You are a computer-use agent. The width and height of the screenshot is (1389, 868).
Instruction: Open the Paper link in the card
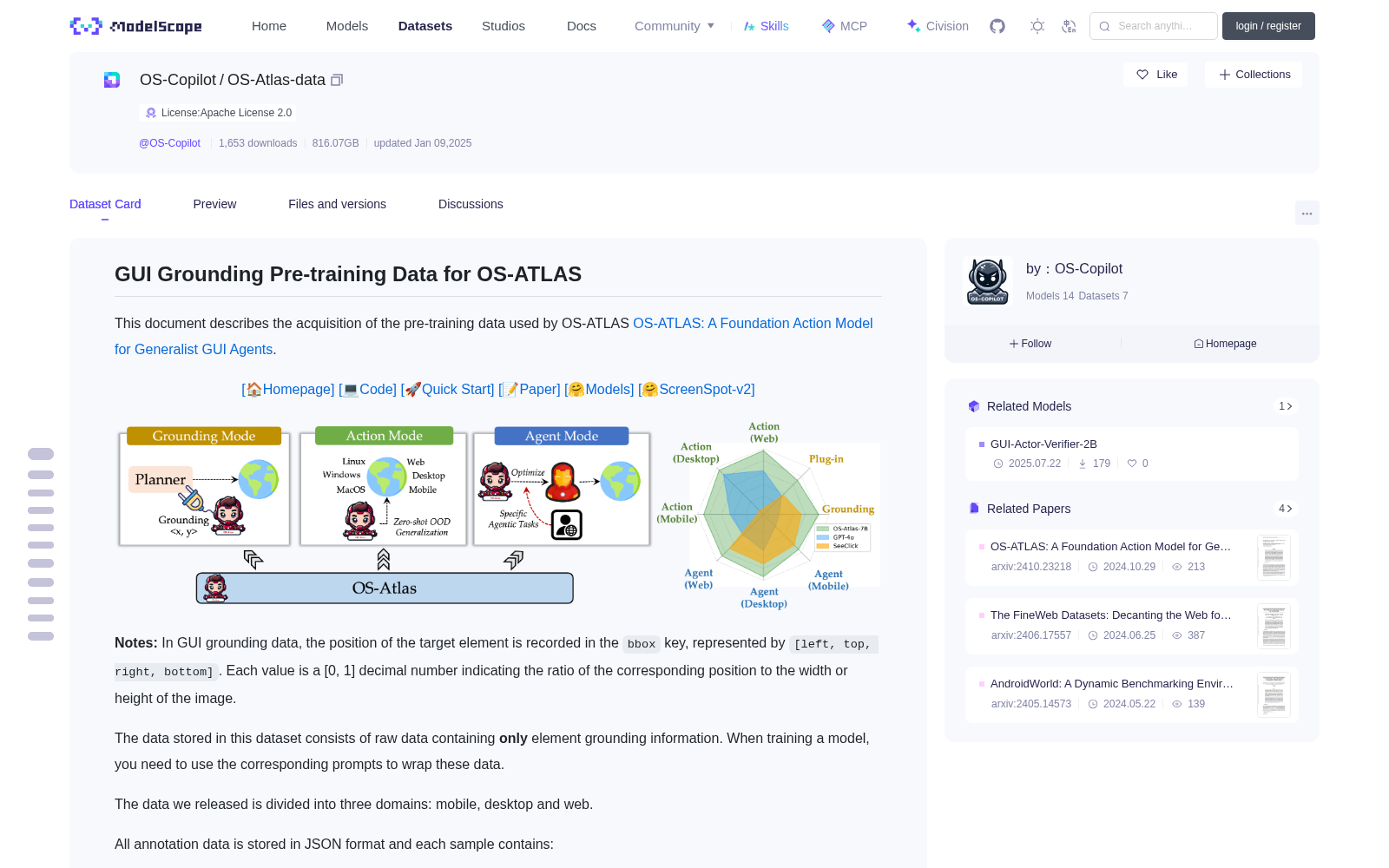pos(531,389)
